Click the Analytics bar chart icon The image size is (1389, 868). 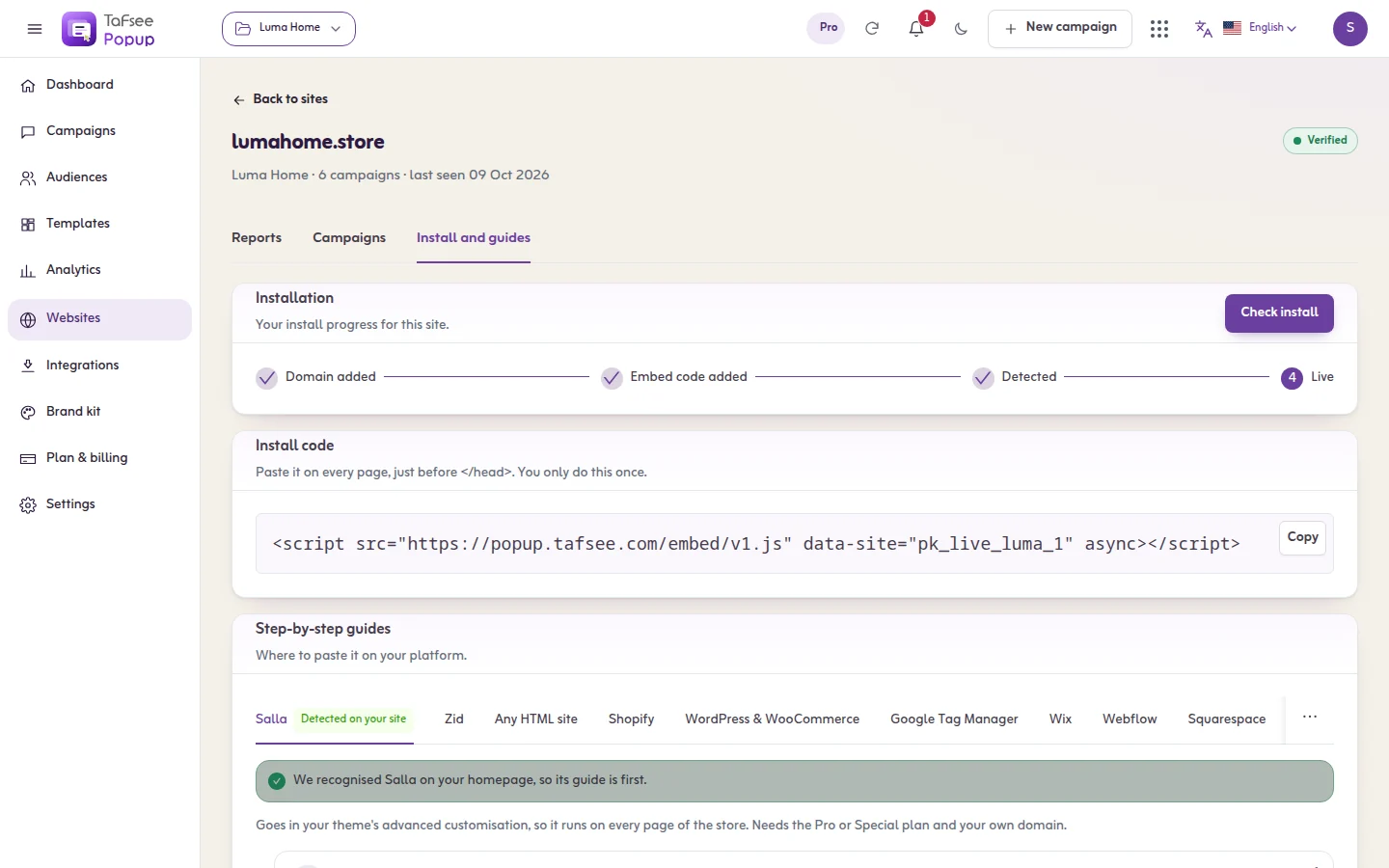(x=28, y=271)
